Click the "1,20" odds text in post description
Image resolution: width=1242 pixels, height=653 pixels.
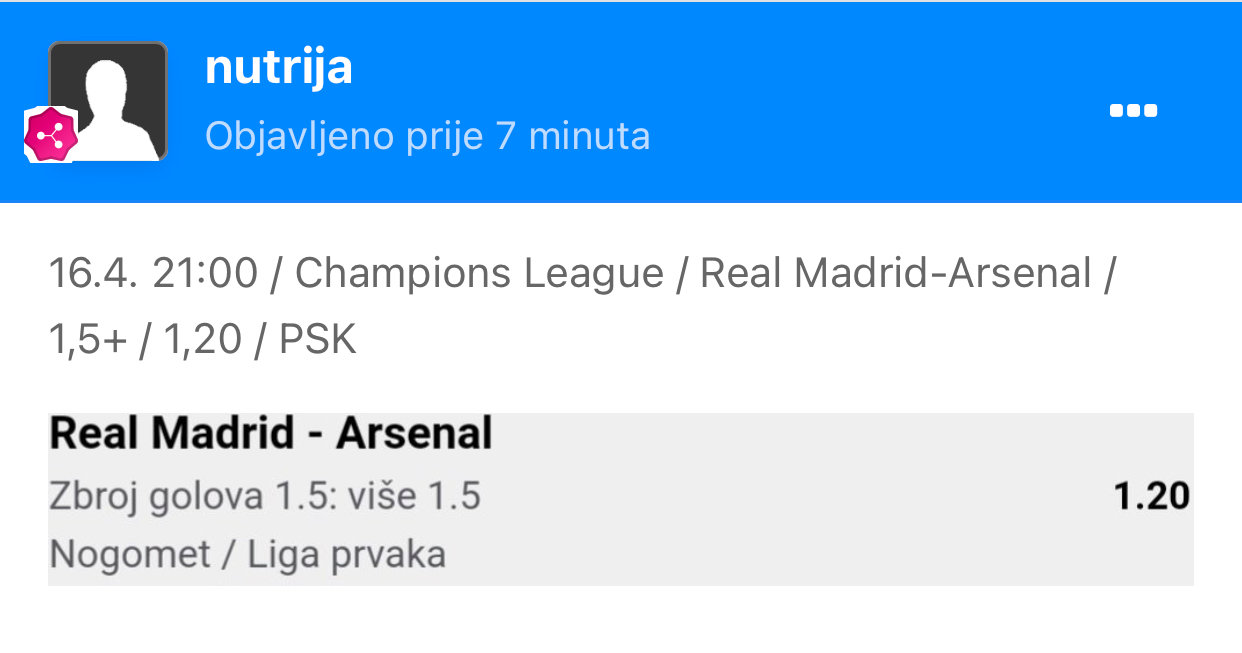click(x=202, y=341)
